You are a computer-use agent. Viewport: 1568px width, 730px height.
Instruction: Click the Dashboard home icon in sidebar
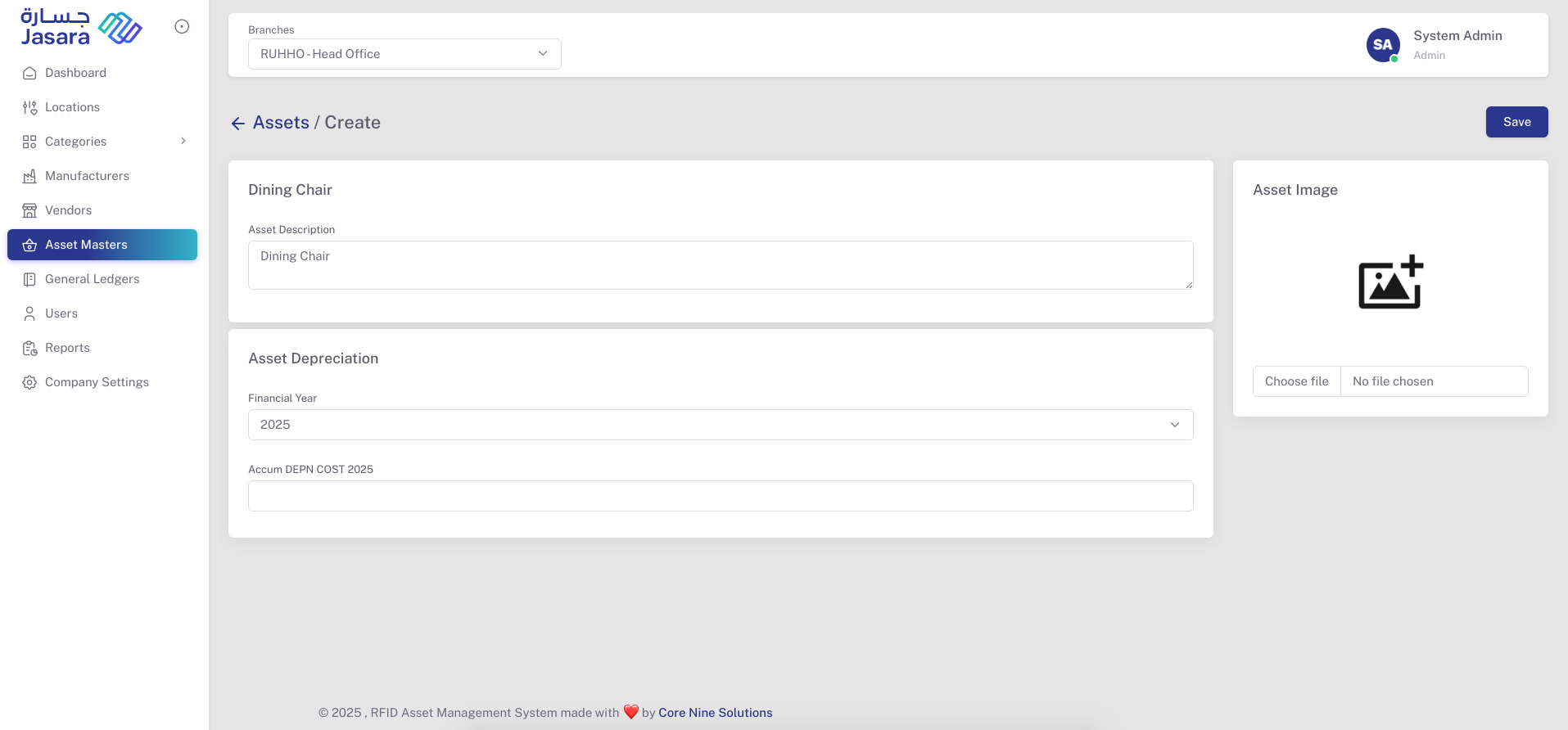(29, 73)
